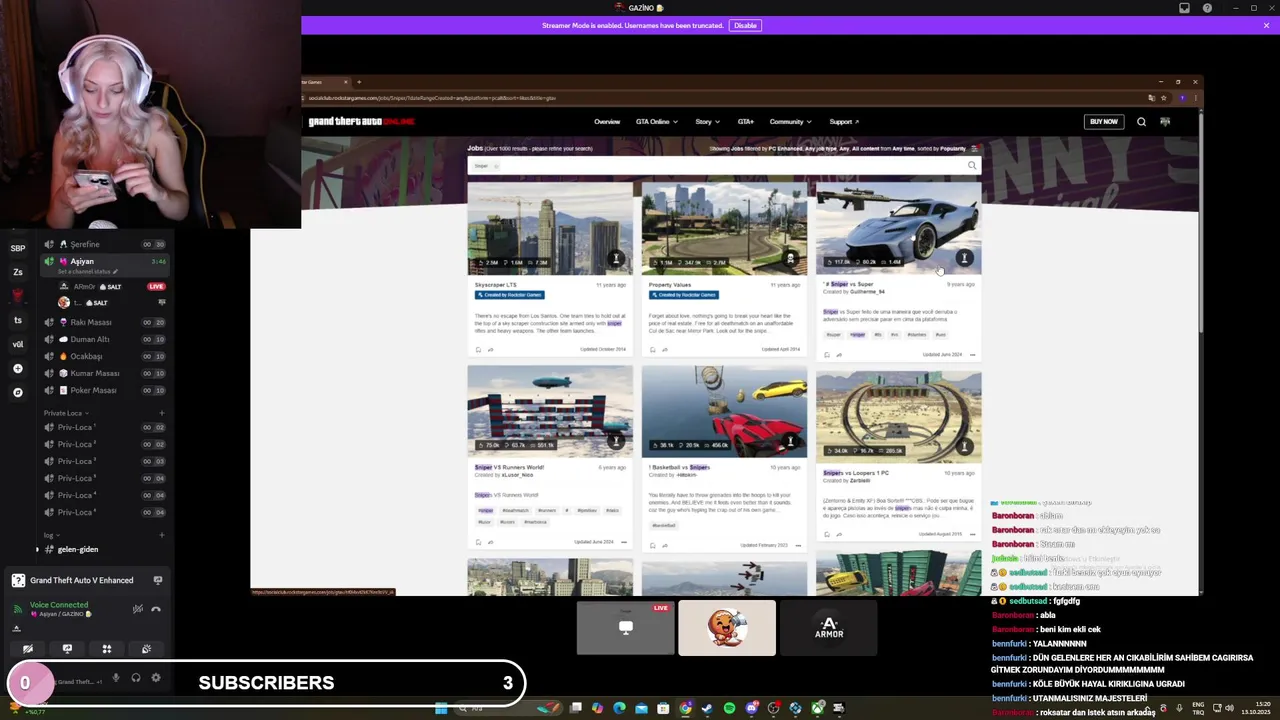This screenshot has height=720, width=1280.
Task: Select the LIVE screen share tile
Action: pyautogui.click(x=625, y=628)
